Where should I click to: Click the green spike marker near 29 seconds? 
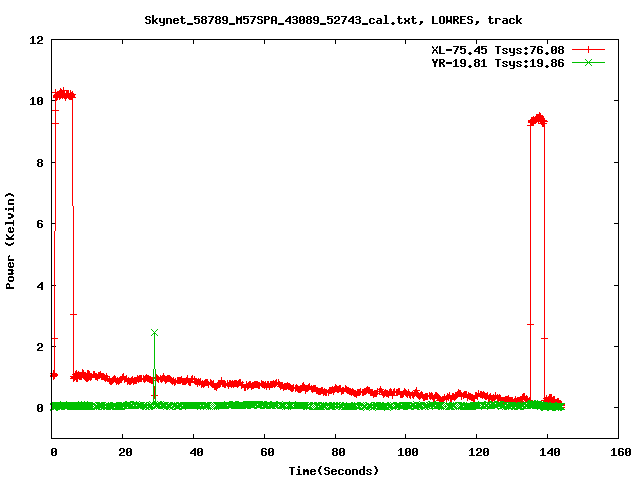click(154, 333)
